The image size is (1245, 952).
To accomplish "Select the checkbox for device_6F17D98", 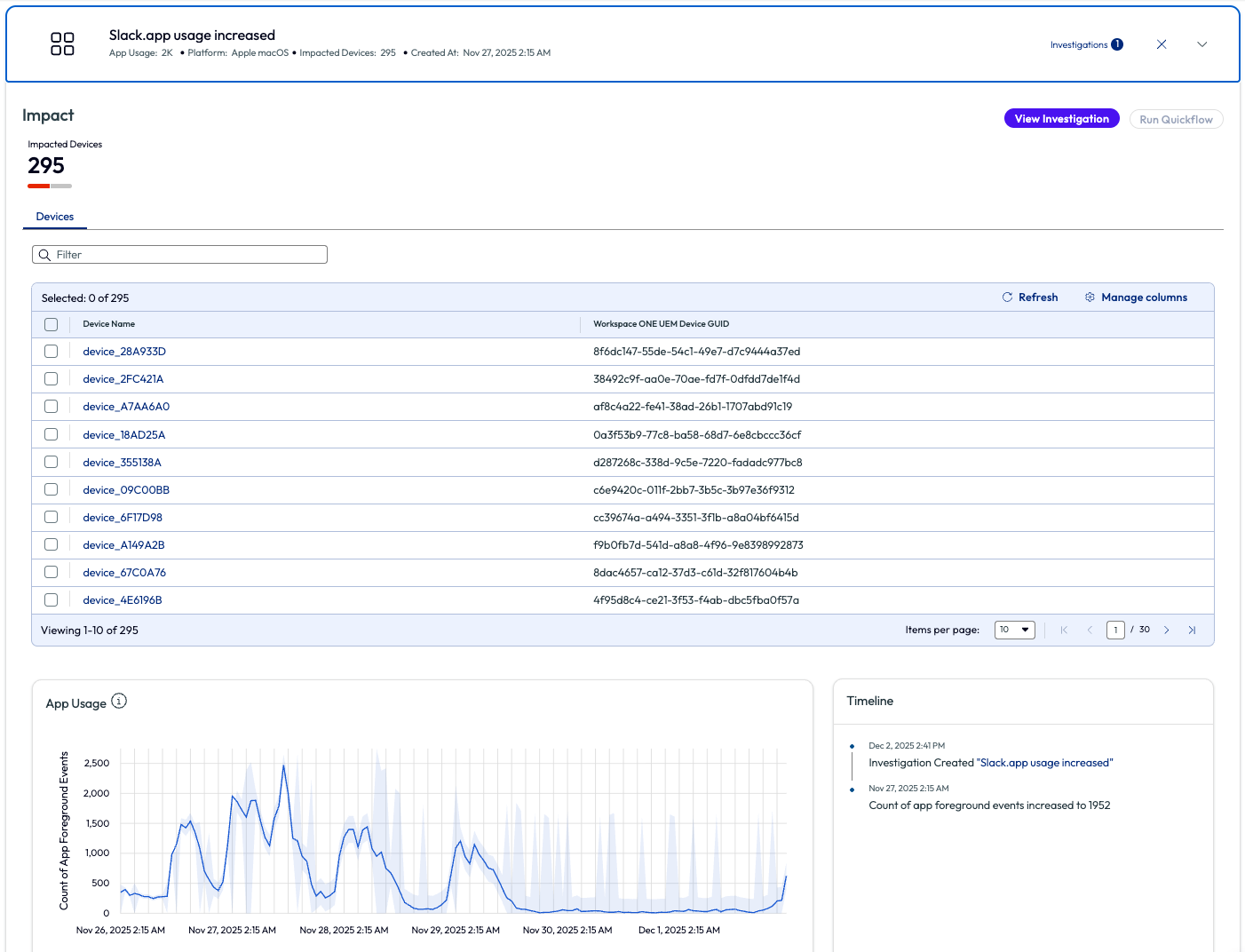I will 52,517.
